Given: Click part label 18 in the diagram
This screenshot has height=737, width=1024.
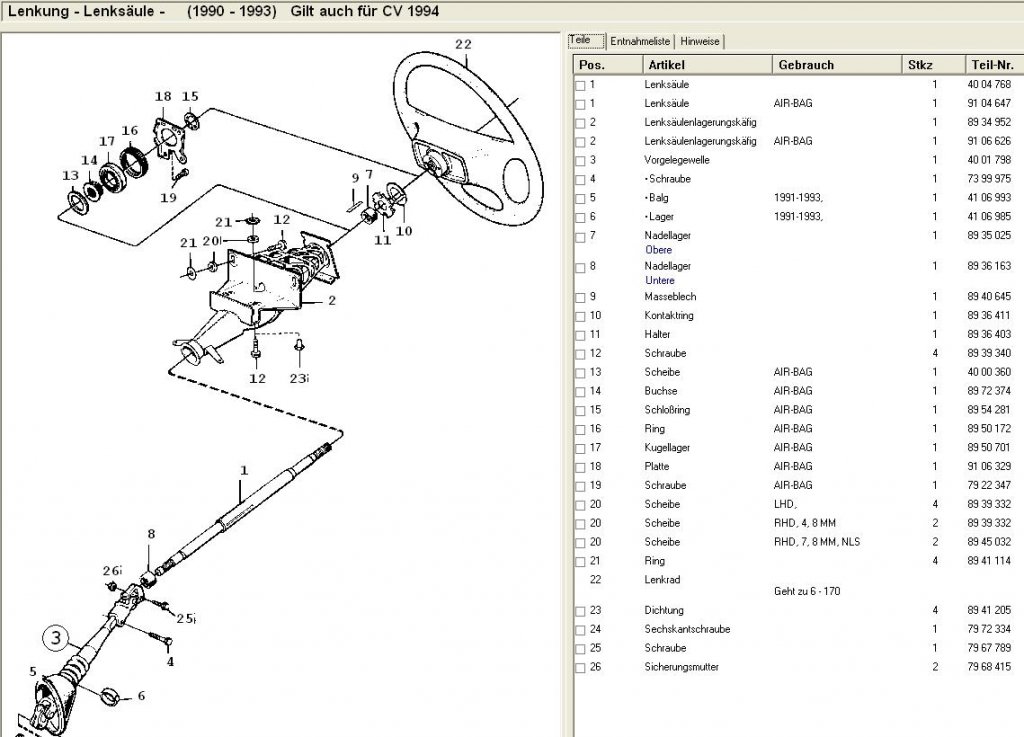Looking at the screenshot, I should pos(163,97).
